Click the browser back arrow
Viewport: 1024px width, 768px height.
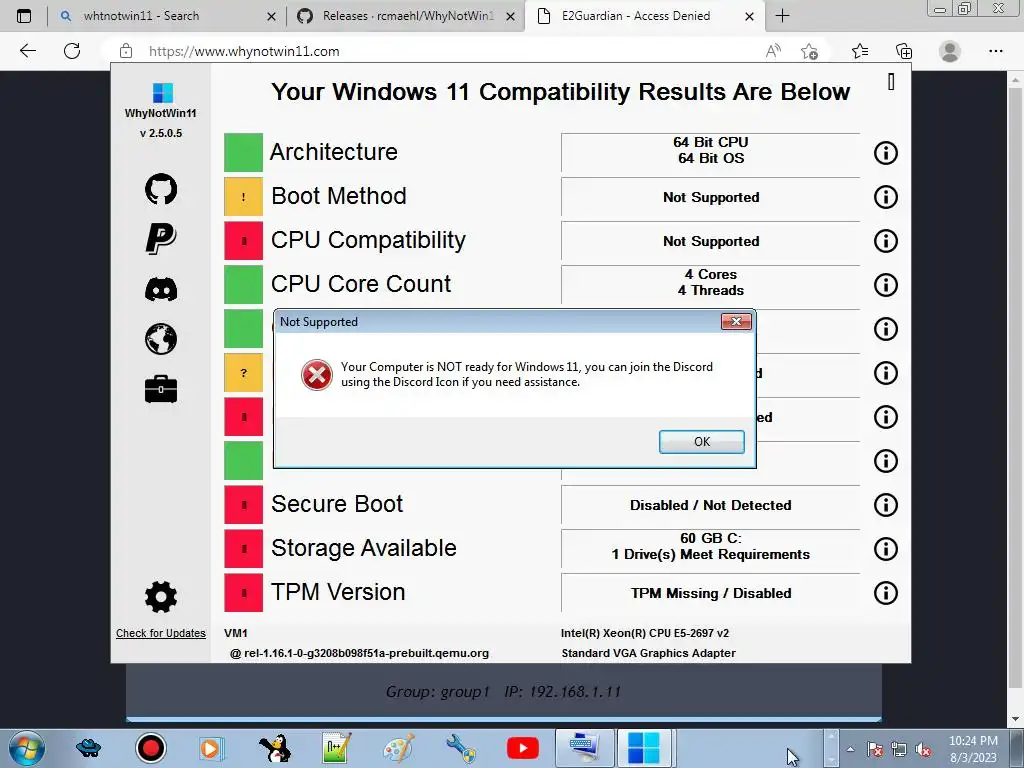27,51
